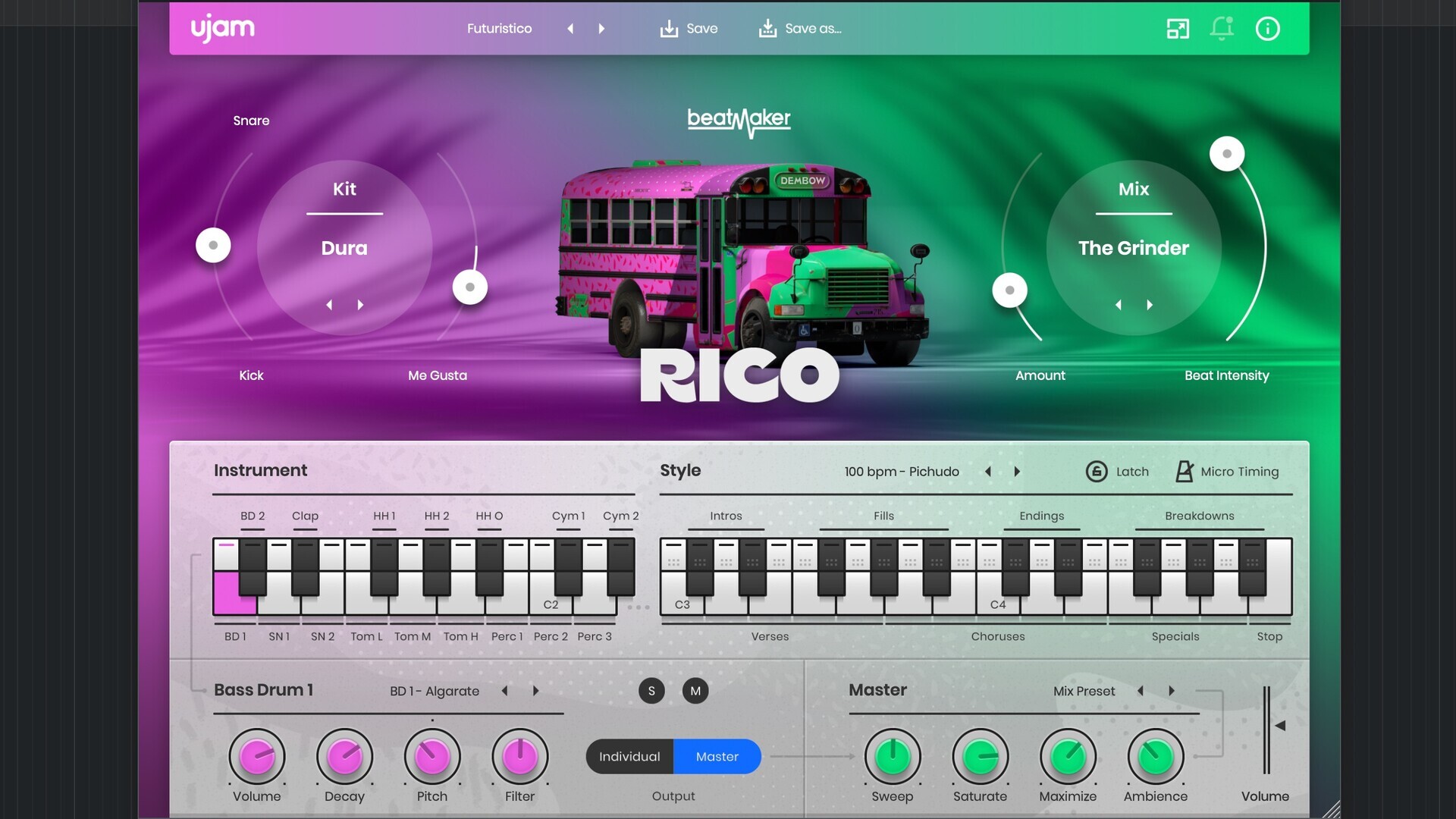Select previous Mix before The Grinder
1456x819 pixels.
coord(1119,305)
